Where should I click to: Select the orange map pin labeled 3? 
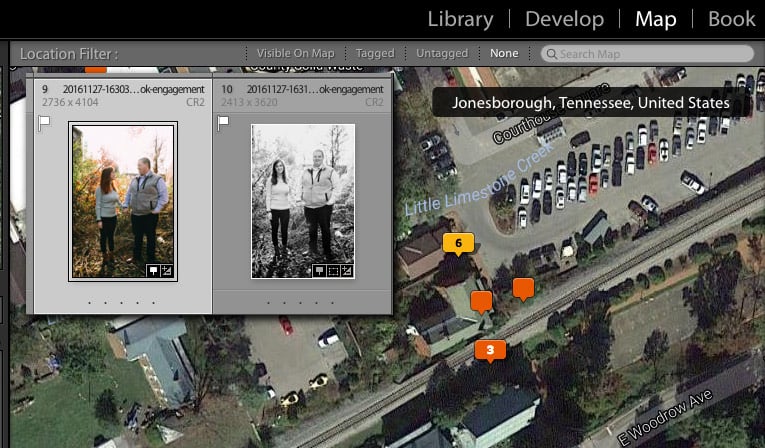click(490, 351)
